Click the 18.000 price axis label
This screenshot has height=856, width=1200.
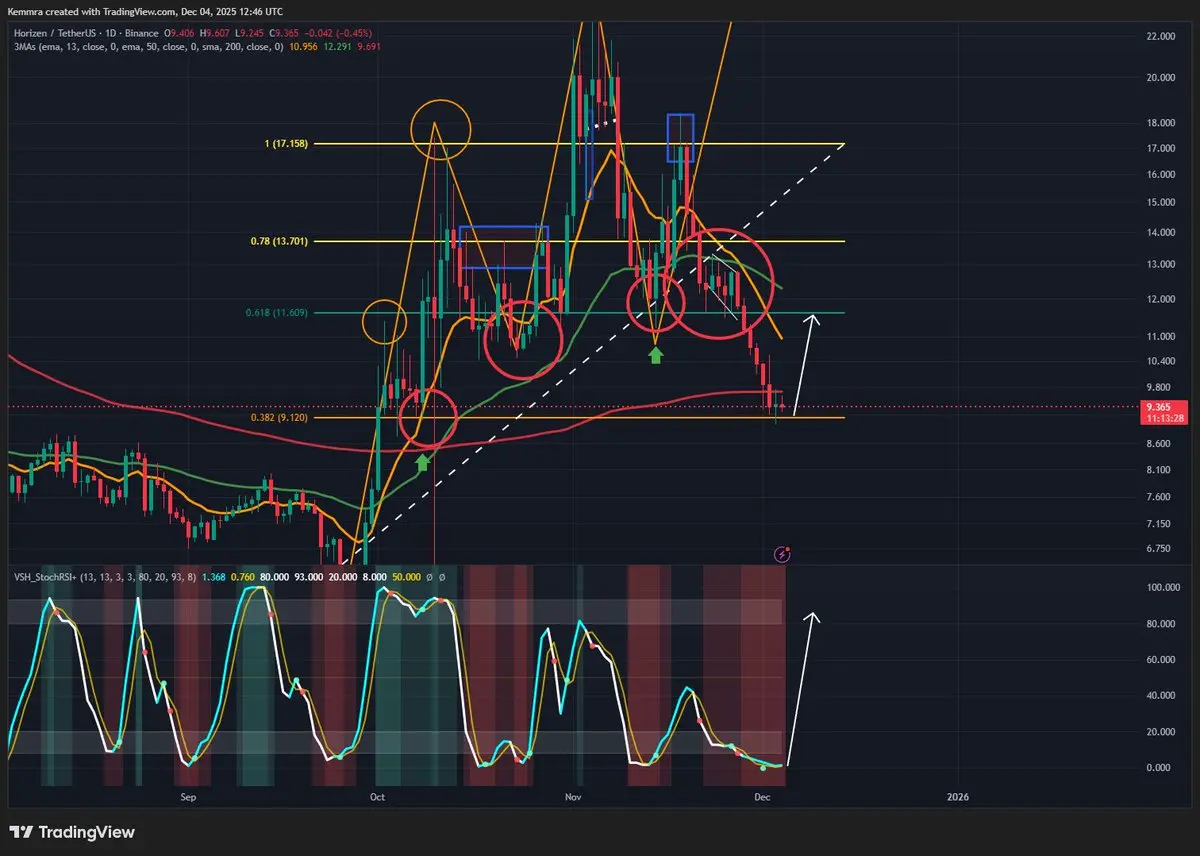(x=1161, y=124)
